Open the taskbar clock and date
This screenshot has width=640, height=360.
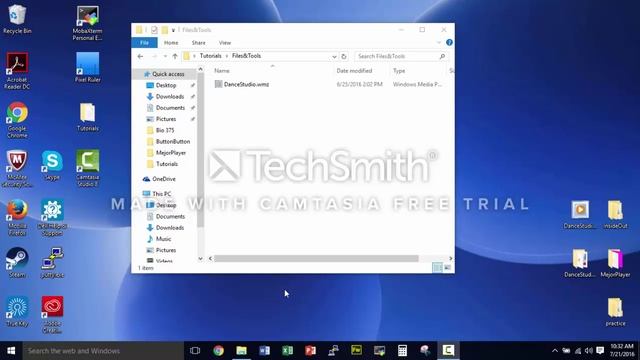(622, 351)
